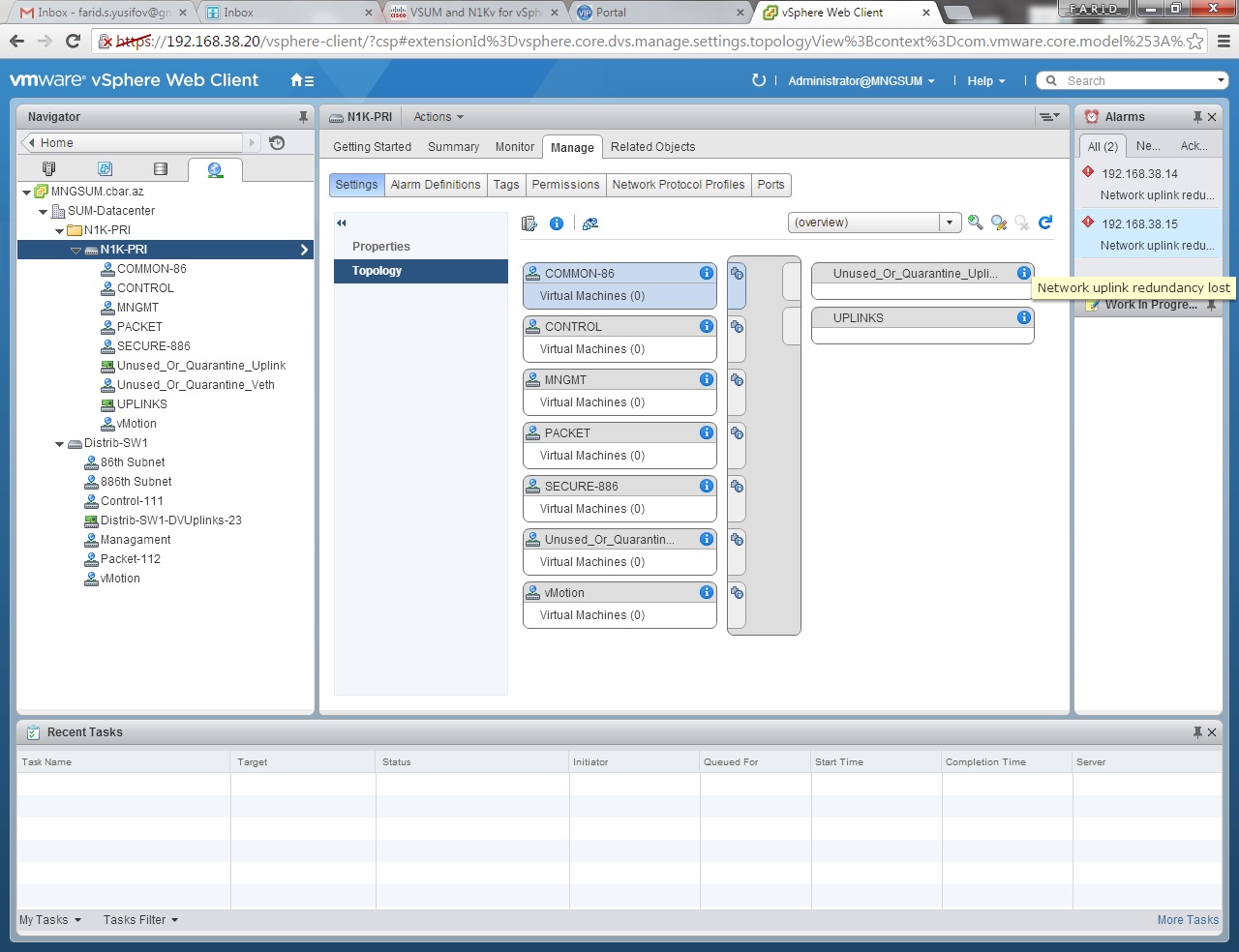Open VMs and Templates navigator tab
Viewport: 1239px width, 952px height.
tap(106, 169)
